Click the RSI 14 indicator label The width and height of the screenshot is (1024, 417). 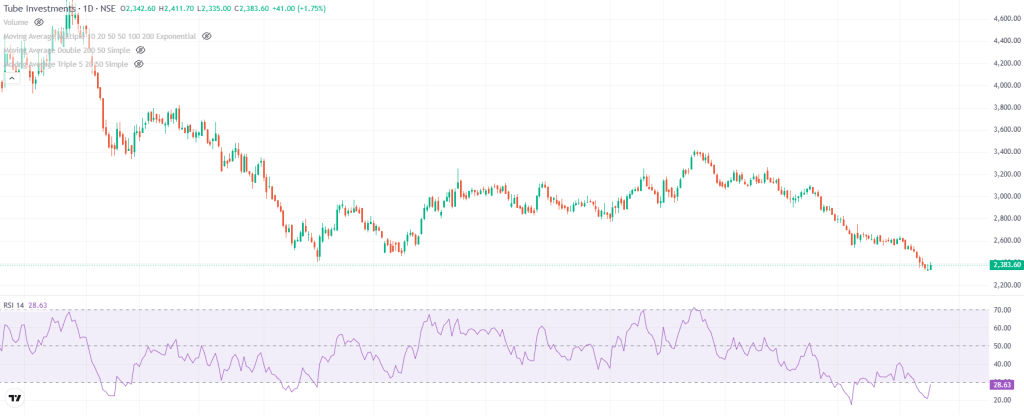(x=13, y=305)
